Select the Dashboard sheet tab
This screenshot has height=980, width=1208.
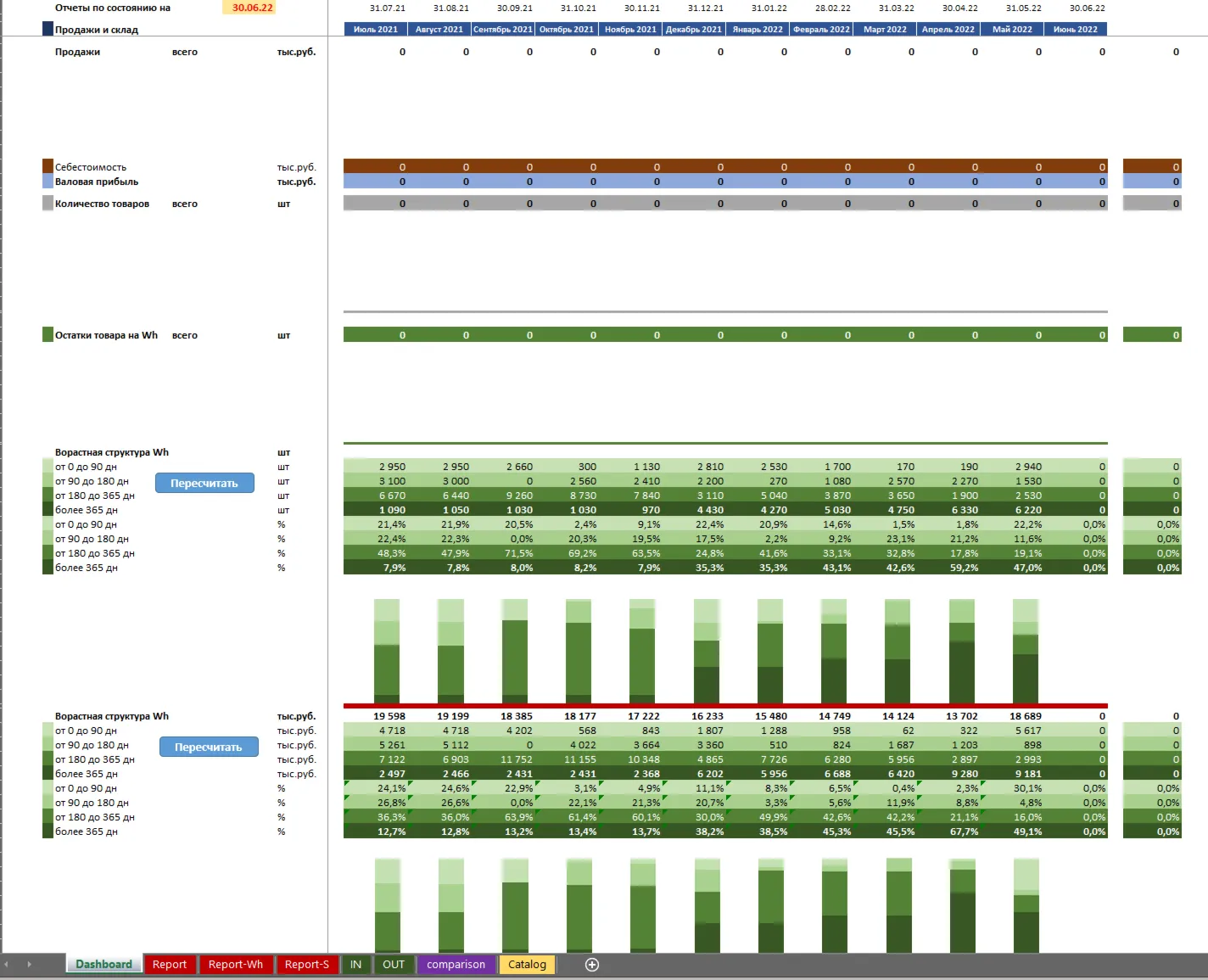(x=103, y=965)
